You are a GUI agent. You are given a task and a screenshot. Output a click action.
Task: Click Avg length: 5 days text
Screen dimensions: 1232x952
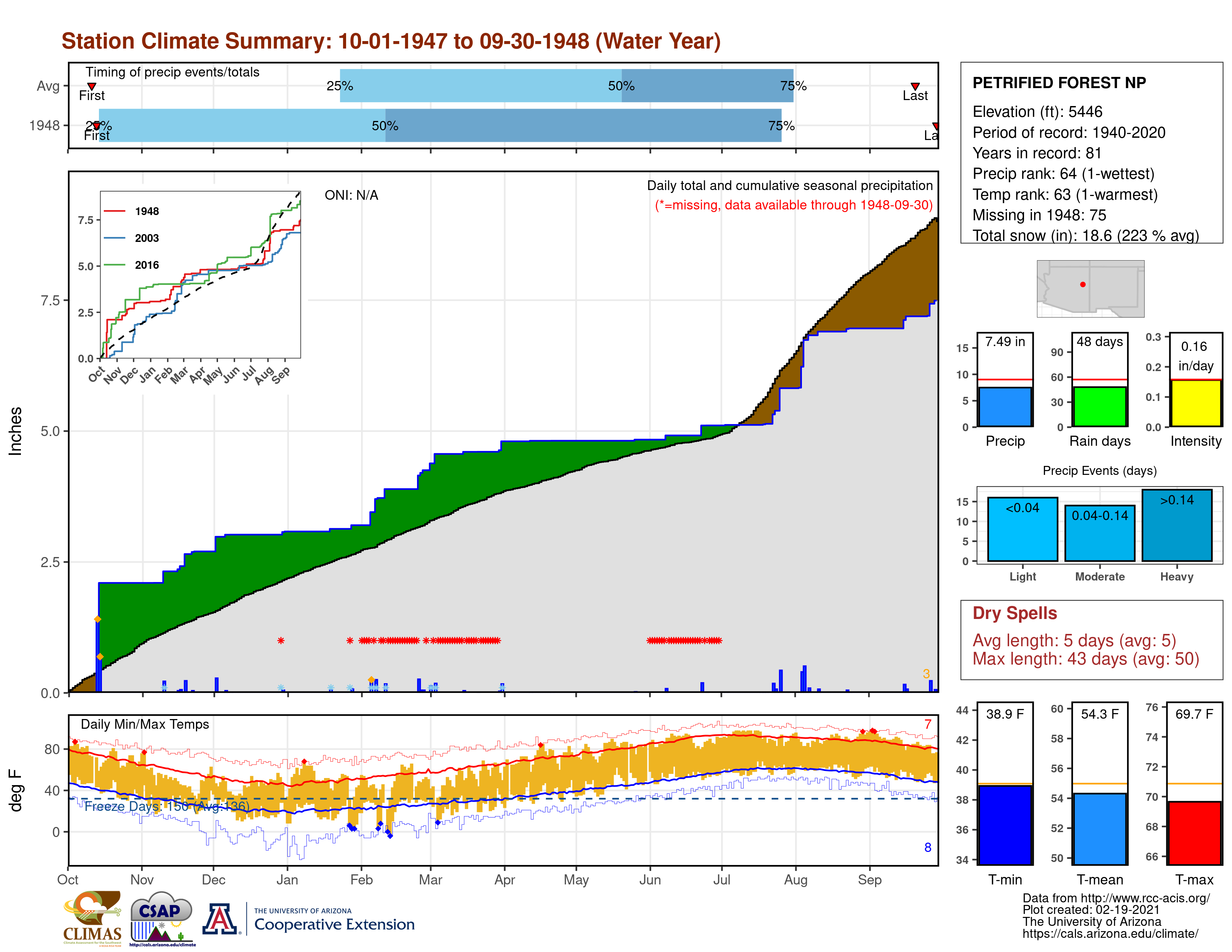(x=1074, y=641)
